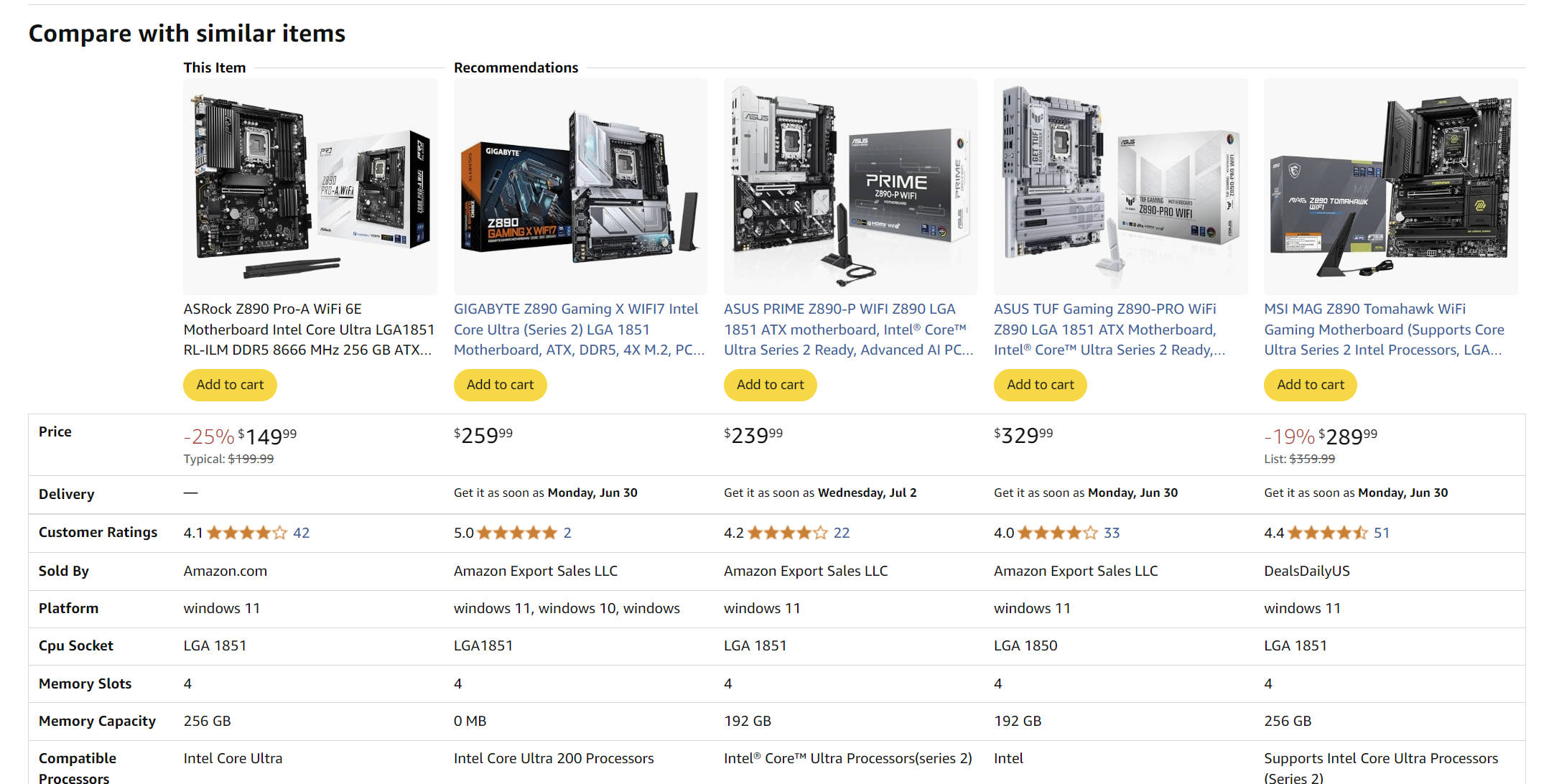Add the MSI MAG Z890 Tomahawk to cart
1554x784 pixels.
click(x=1310, y=385)
